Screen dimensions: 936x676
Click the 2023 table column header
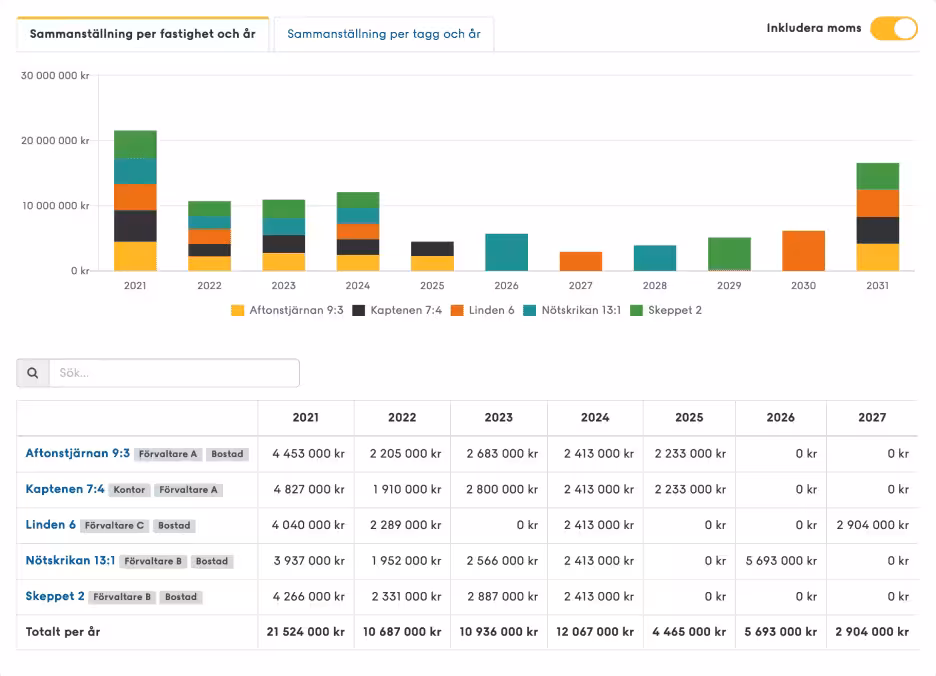499,417
